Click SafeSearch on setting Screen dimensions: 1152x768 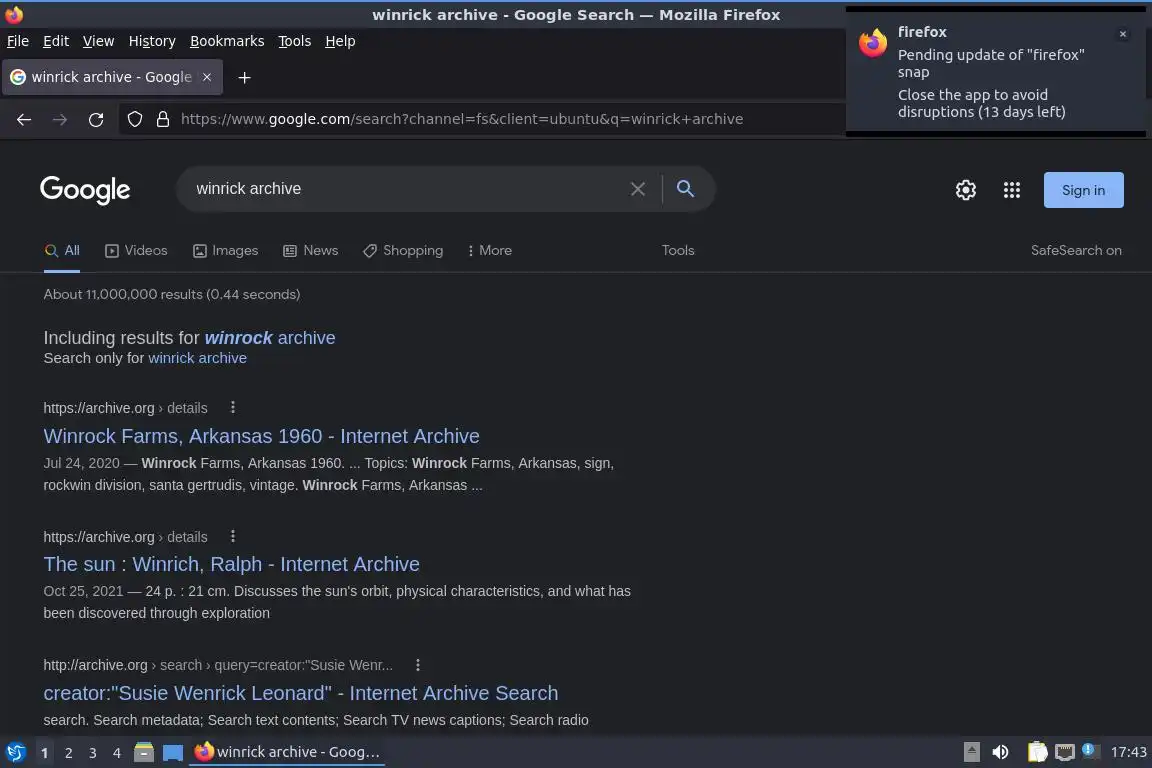(x=1076, y=251)
